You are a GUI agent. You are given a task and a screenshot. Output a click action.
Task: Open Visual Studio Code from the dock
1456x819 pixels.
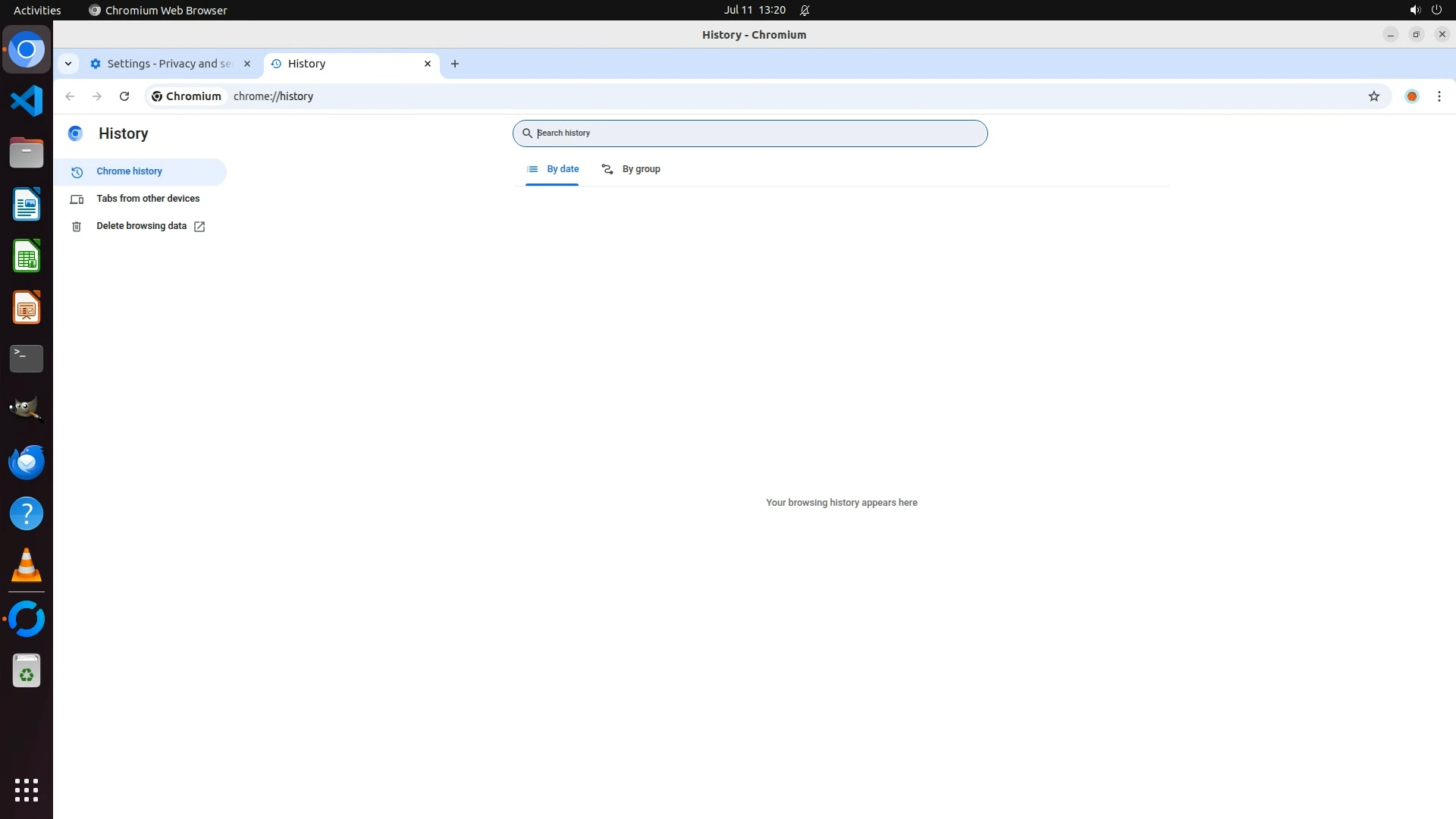[27, 101]
